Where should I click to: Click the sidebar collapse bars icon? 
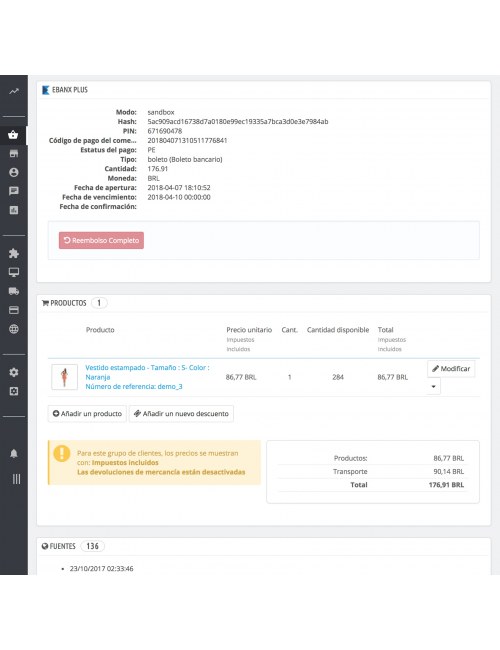[16, 479]
